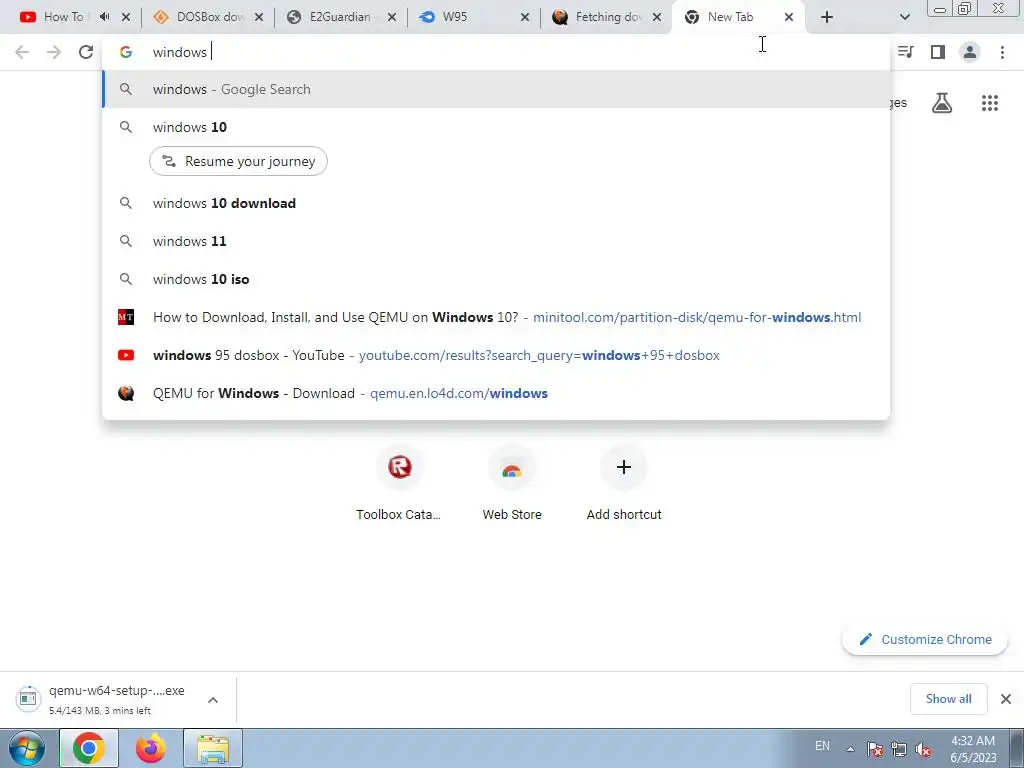Close the Fetching download tab

[657, 17]
